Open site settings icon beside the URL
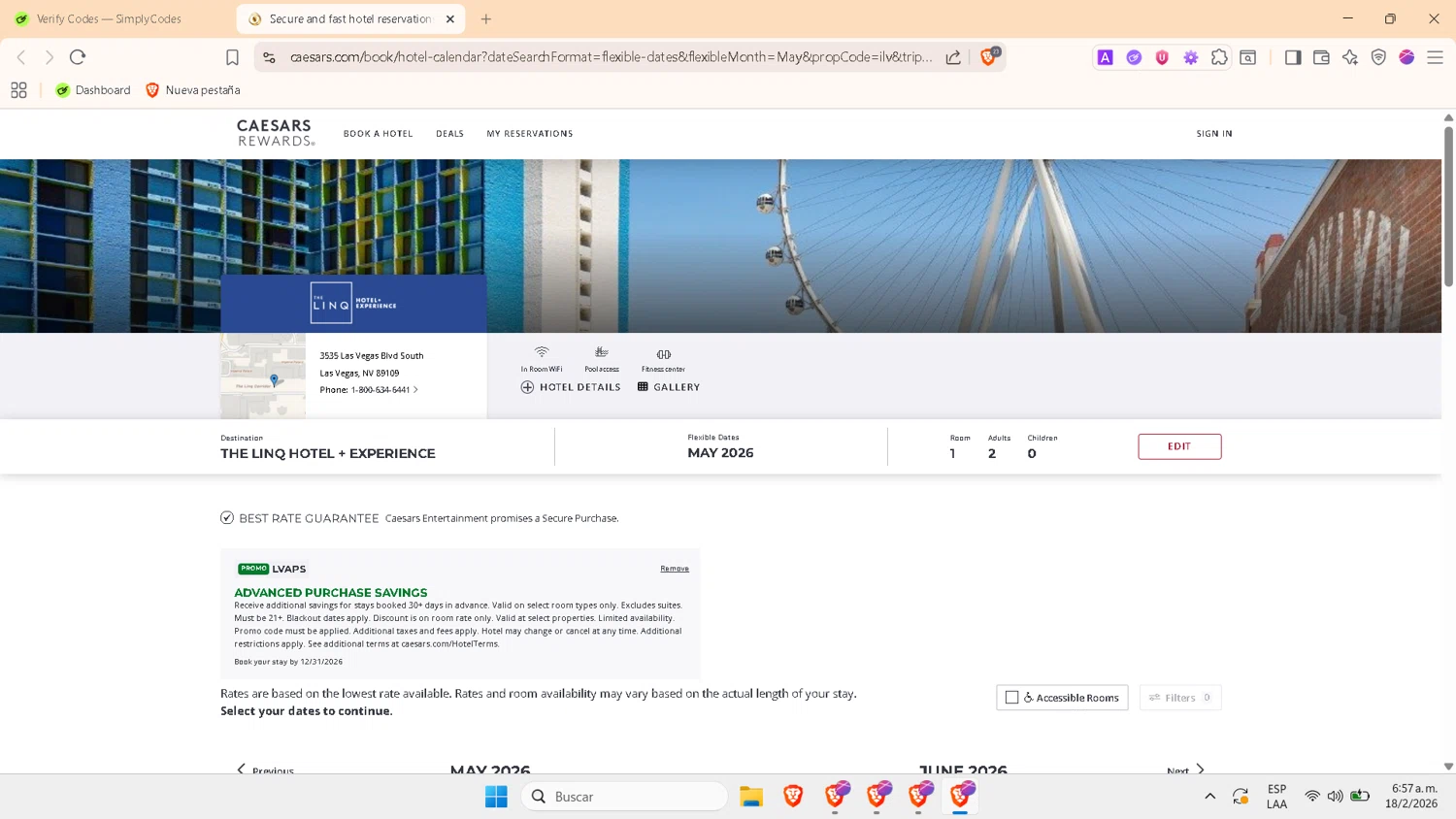 click(270, 57)
